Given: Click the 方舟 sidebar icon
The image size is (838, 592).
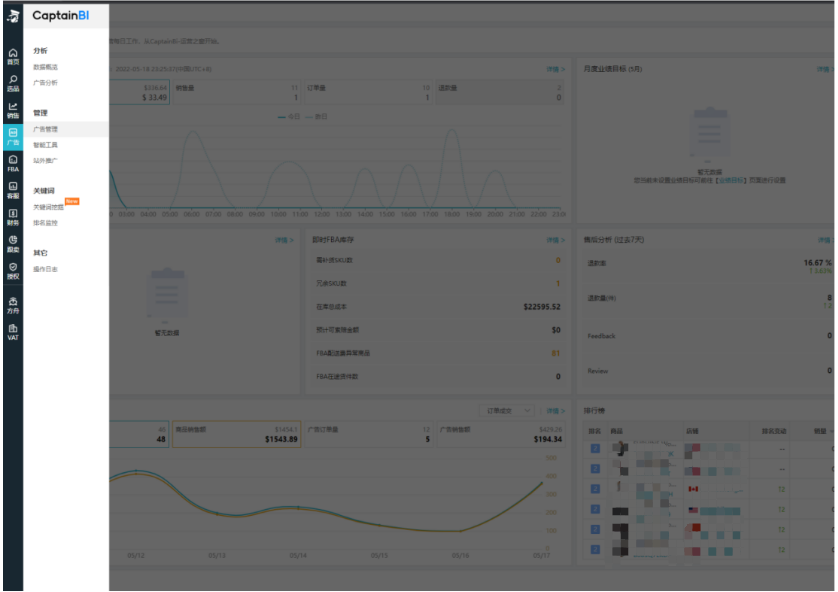Looking at the screenshot, I should click(12, 304).
